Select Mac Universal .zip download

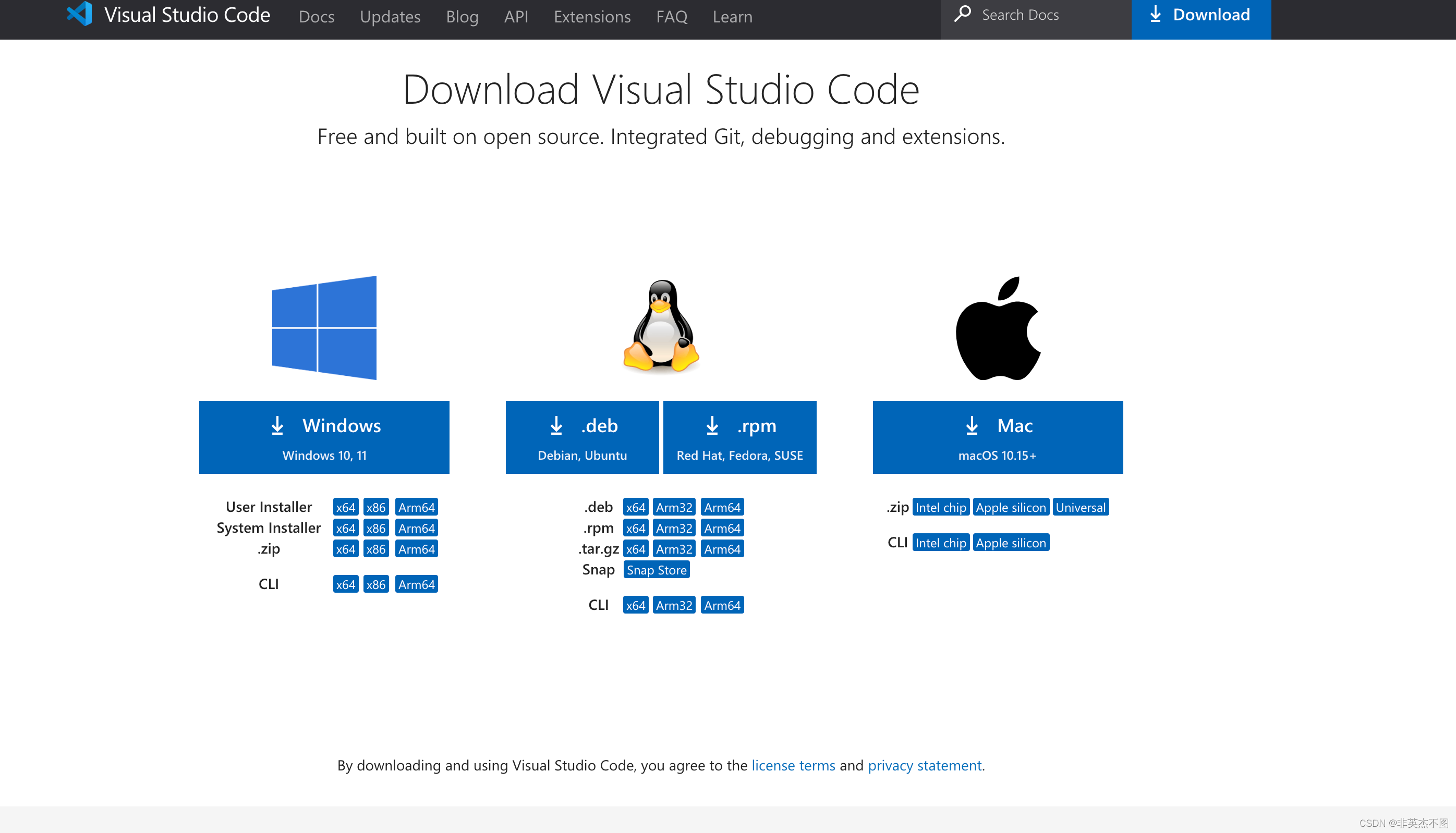click(1080, 507)
